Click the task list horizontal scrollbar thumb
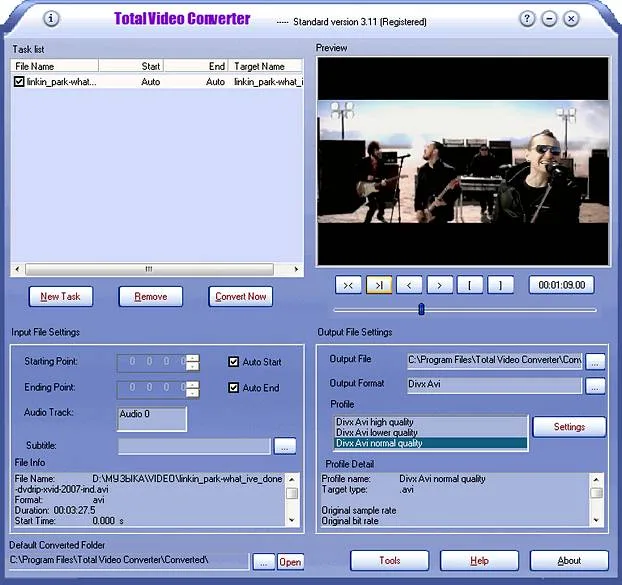 tap(149, 269)
